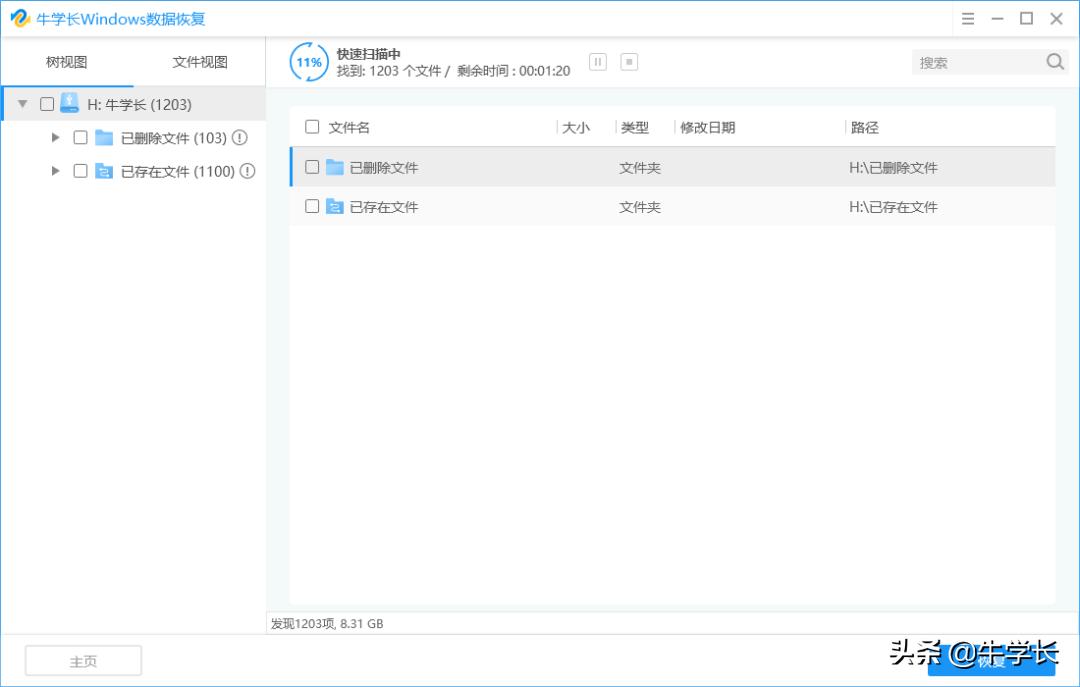Select the 已删除文件 row checkbox
The image size is (1080, 687).
pyautogui.click(x=312, y=167)
